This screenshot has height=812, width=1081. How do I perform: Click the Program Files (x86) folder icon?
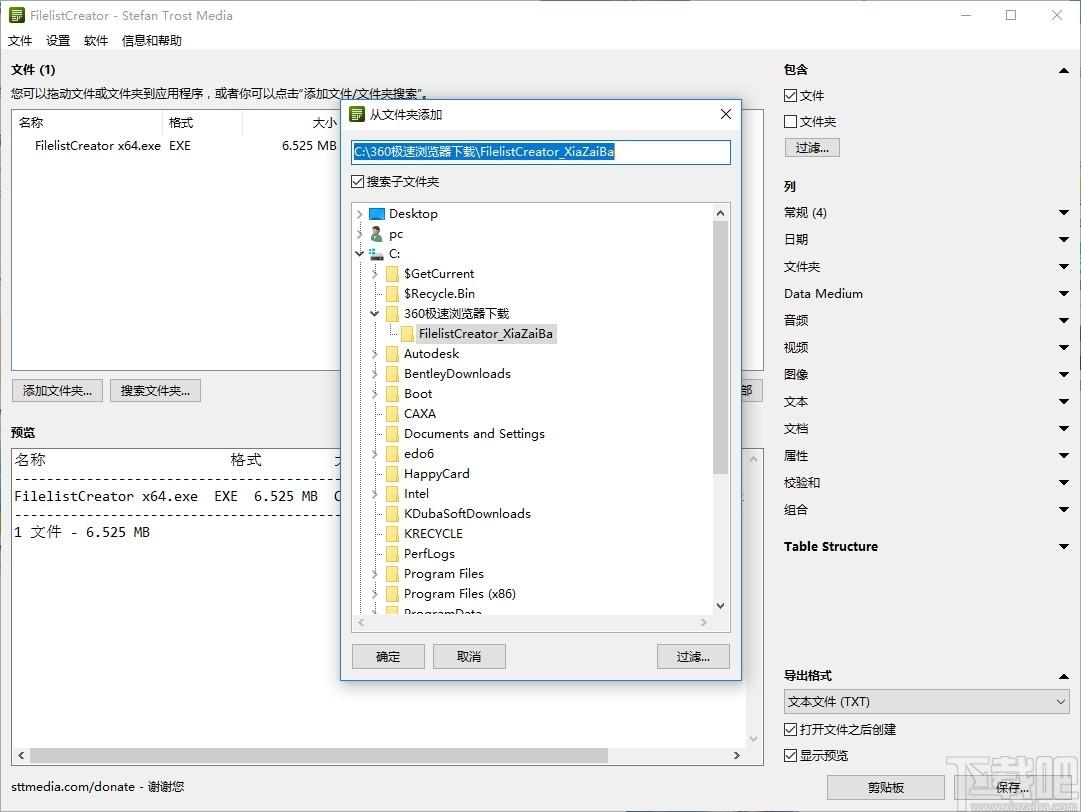click(392, 593)
